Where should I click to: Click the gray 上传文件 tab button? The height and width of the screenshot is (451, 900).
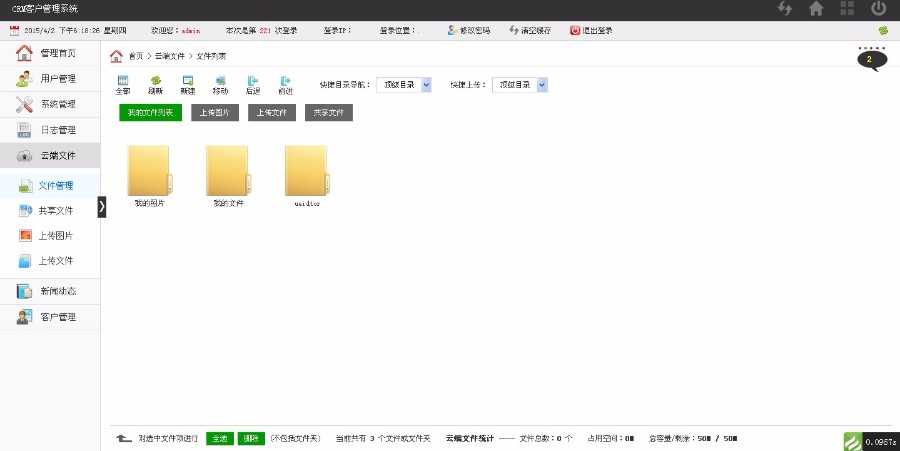[x=271, y=112]
